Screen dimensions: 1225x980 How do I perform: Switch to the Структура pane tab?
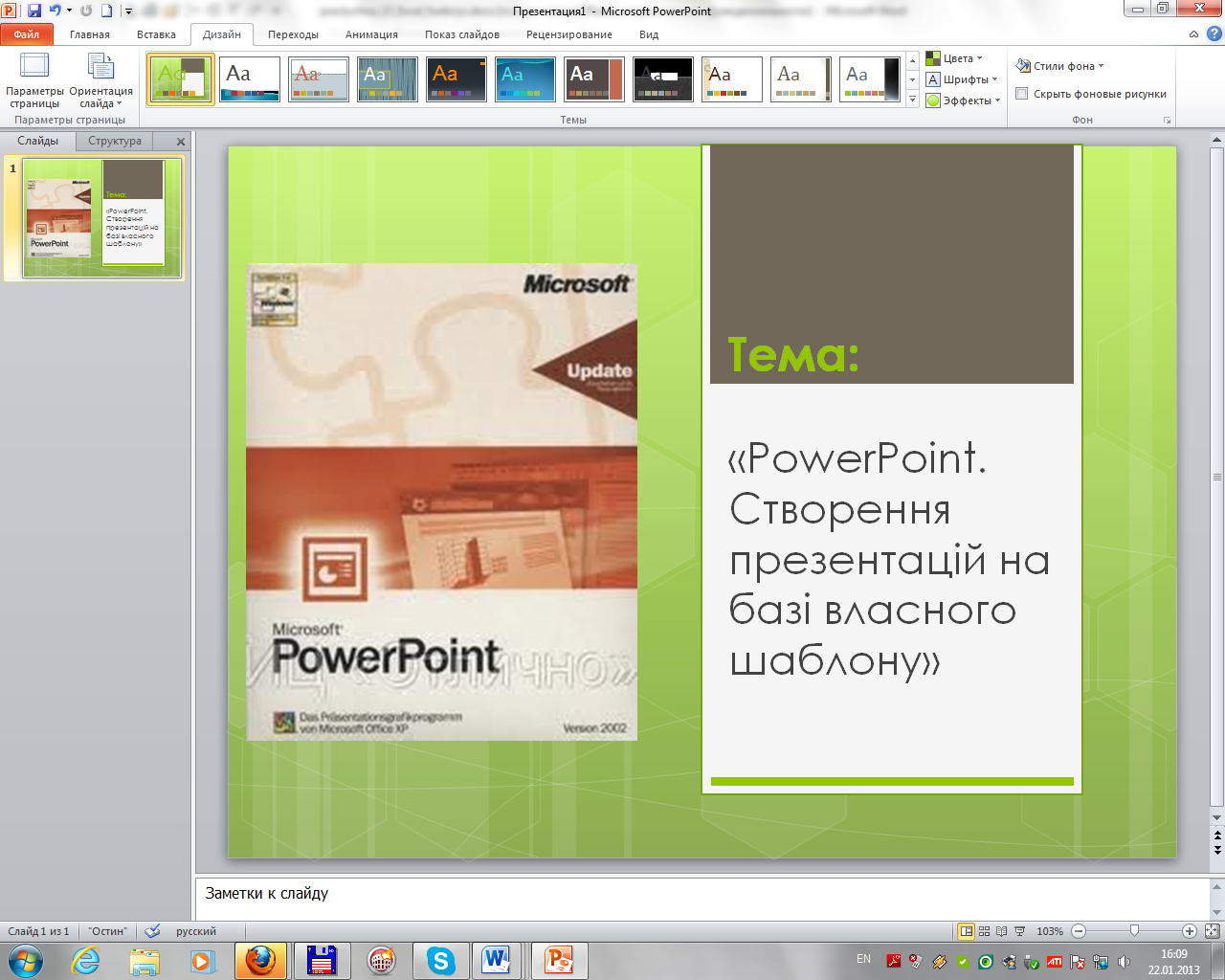115,141
